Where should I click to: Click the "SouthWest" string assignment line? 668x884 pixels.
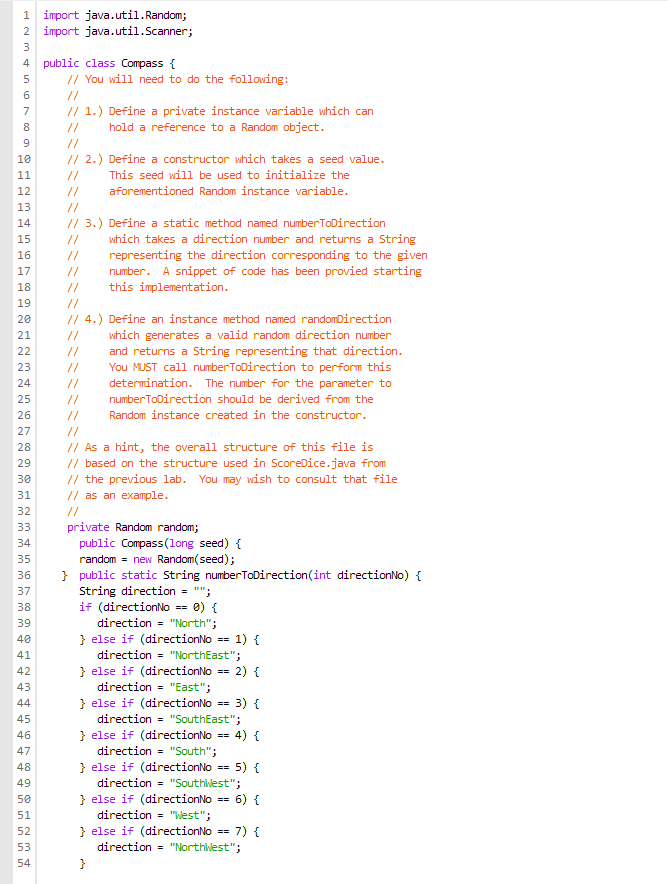pyautogui.click(x=169, y=783)
